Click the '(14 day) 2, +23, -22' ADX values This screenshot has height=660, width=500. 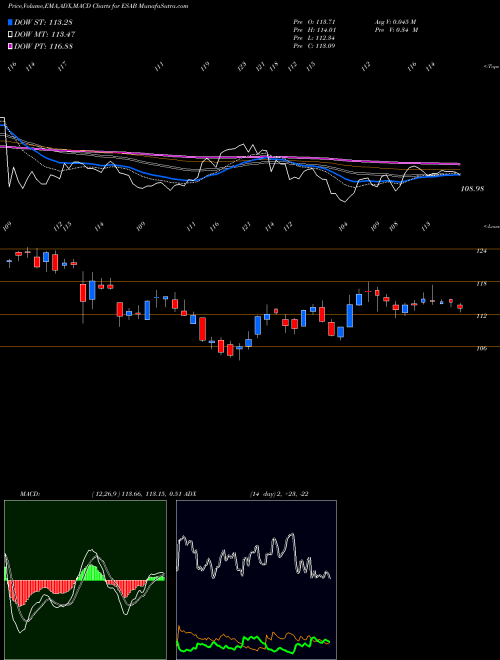tap(279, 494)
